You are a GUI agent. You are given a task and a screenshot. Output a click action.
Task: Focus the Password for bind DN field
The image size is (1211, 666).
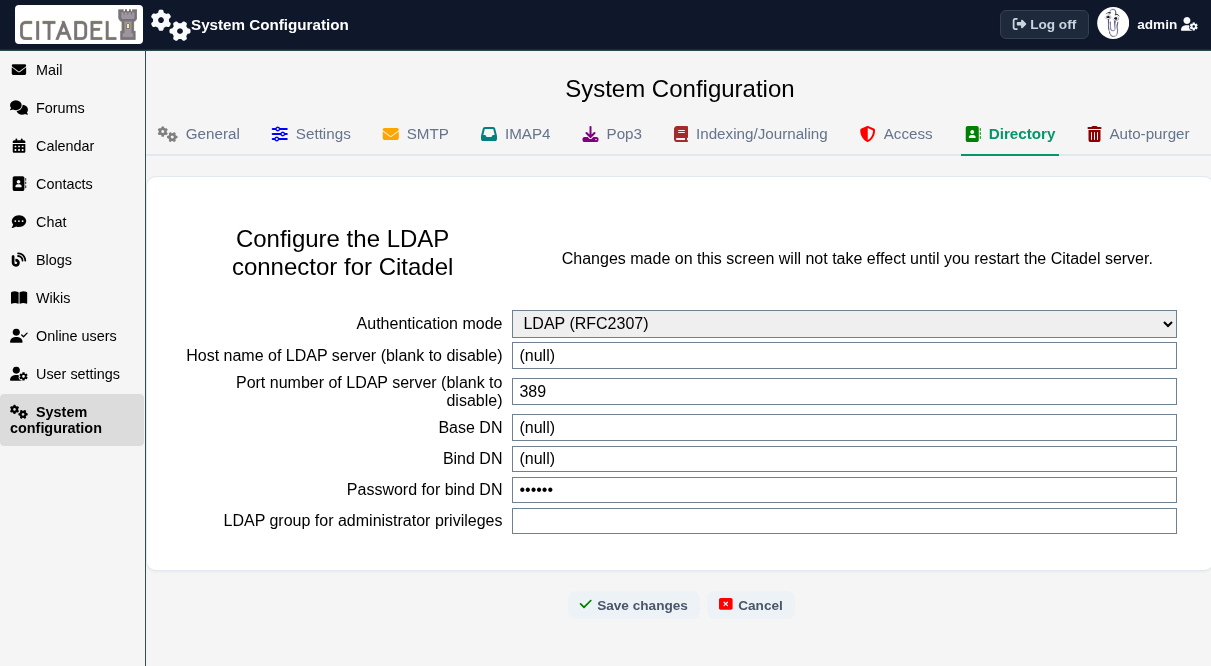click(844, 490)
